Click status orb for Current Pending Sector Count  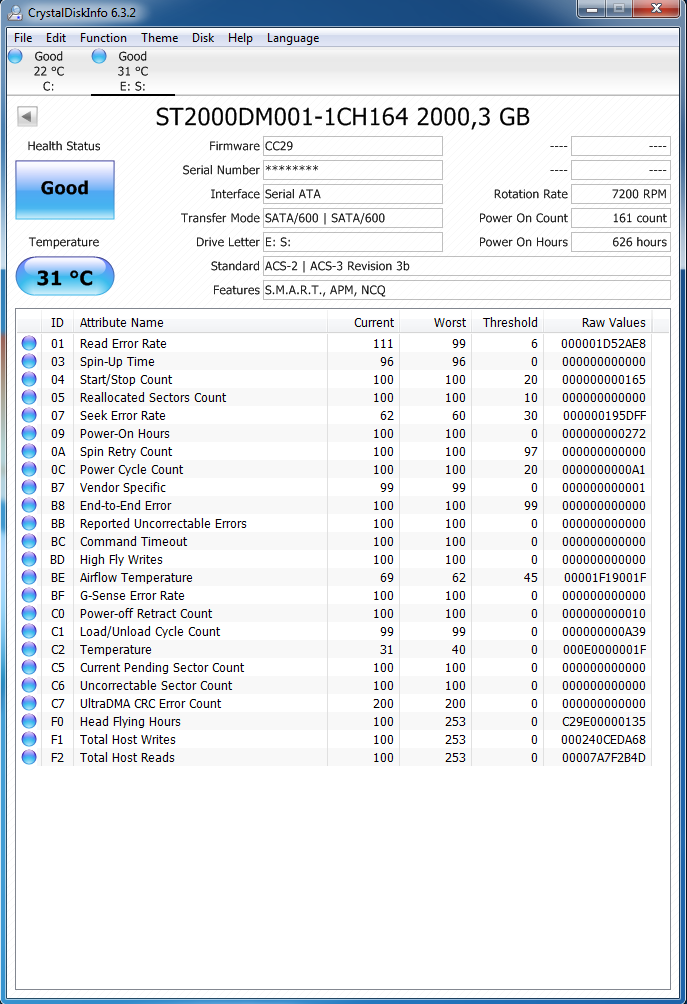pos(29,667)
